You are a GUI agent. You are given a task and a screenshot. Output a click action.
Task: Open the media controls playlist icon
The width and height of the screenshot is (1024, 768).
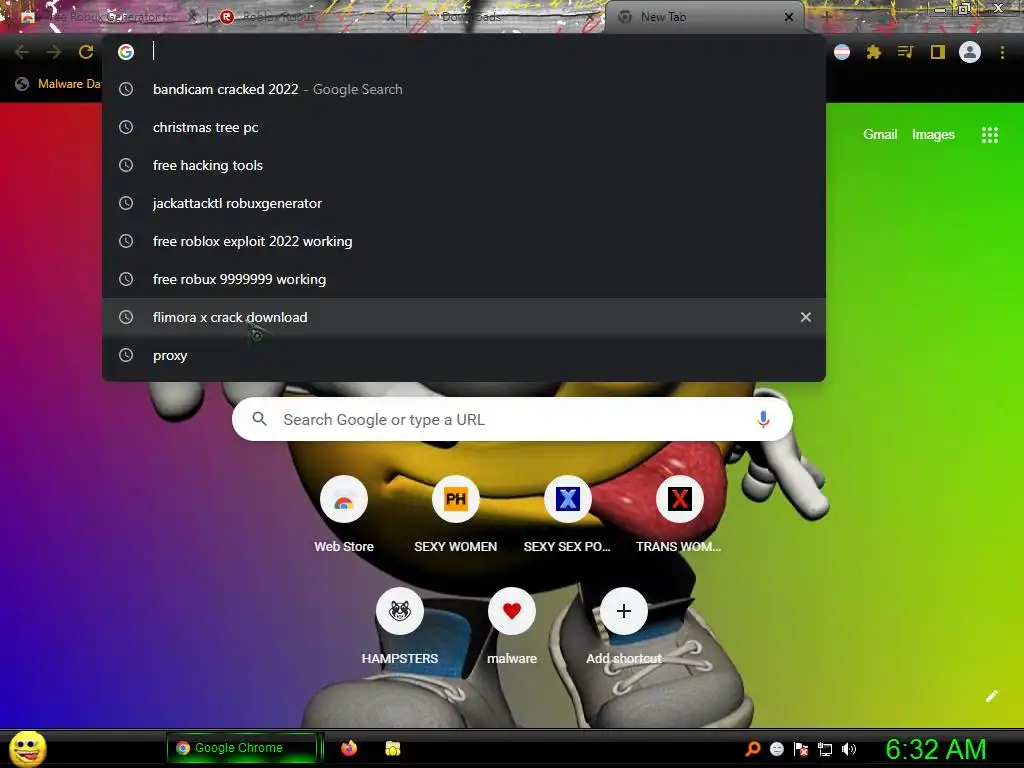pos(905,52)
